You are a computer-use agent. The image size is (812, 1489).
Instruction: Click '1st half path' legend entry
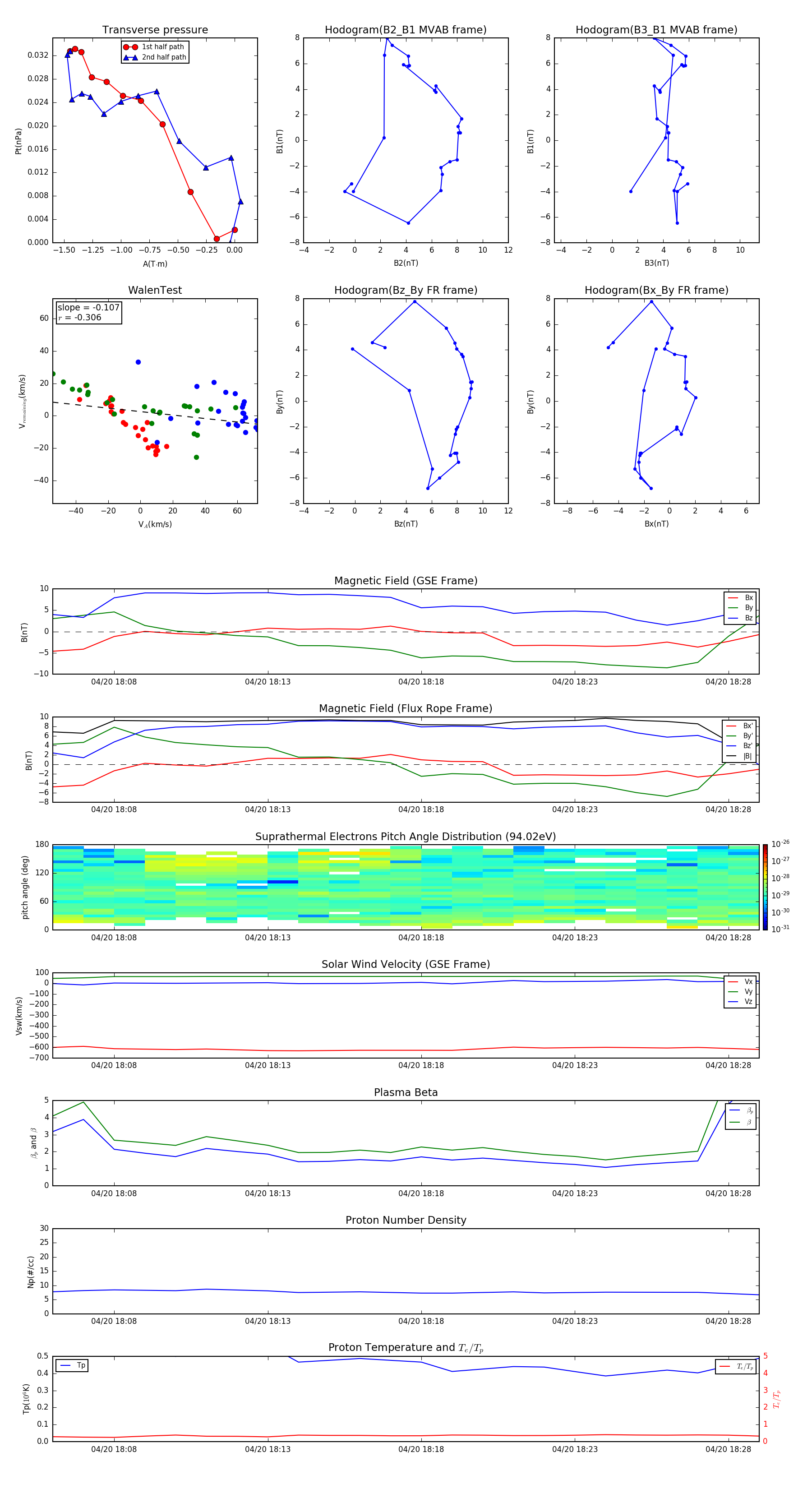point(154,47)
